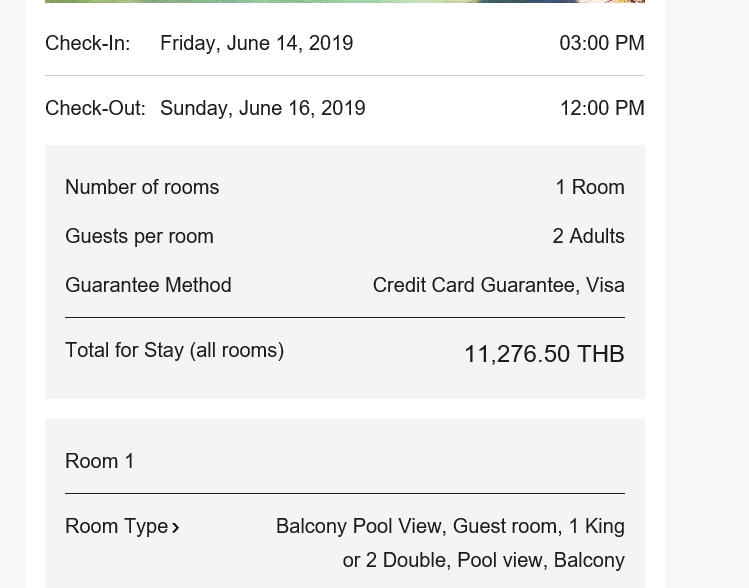Click Total for Stay (all rooms) label
The image size is (749, 588).
(x=174, y=350)
